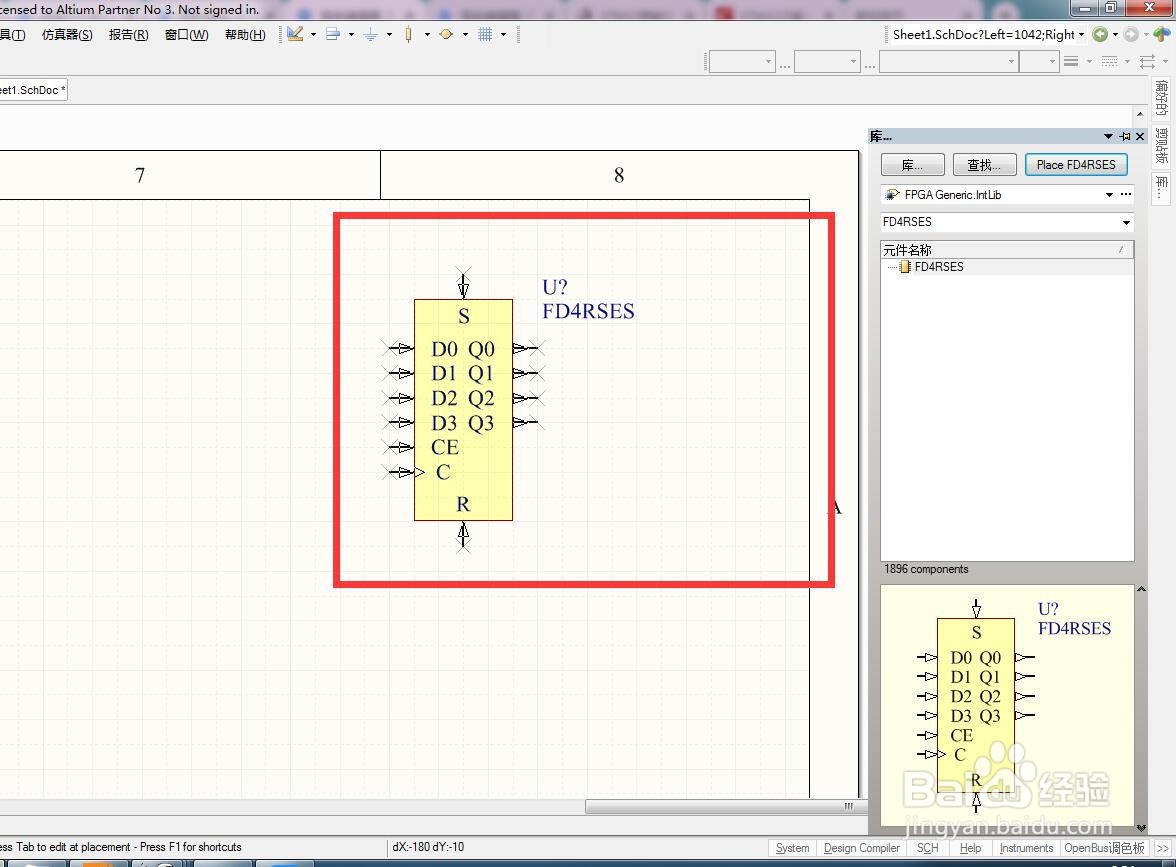The height and width of the screenshot is (867, 1176).
Task: Open the 库... side panel tab
Action: pyautogui.click(x=1162, y=188)
